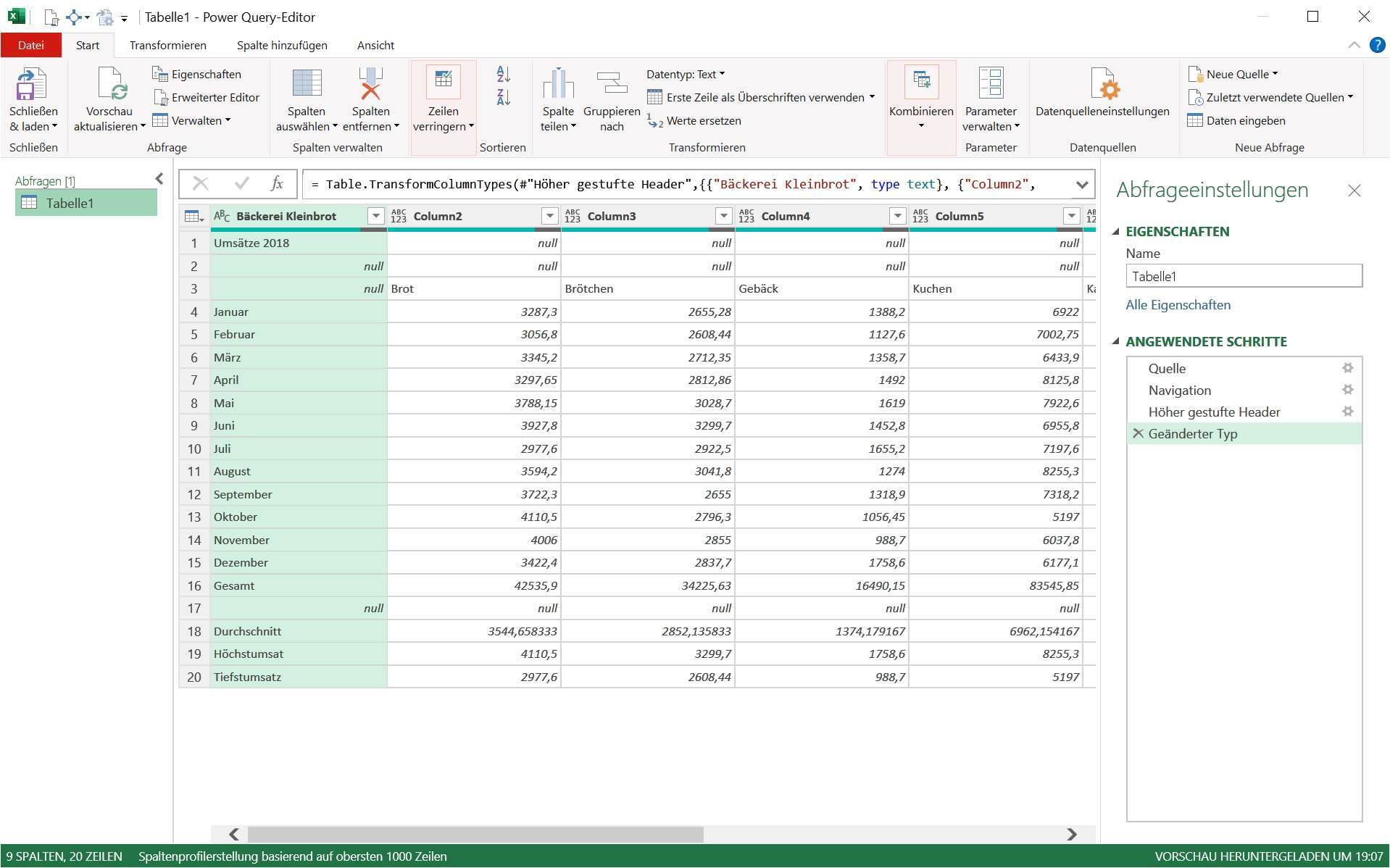The width and height of the screenshot is (1390, 868).
Task: Select the Tabelle1 query
Action: (86, 203)
